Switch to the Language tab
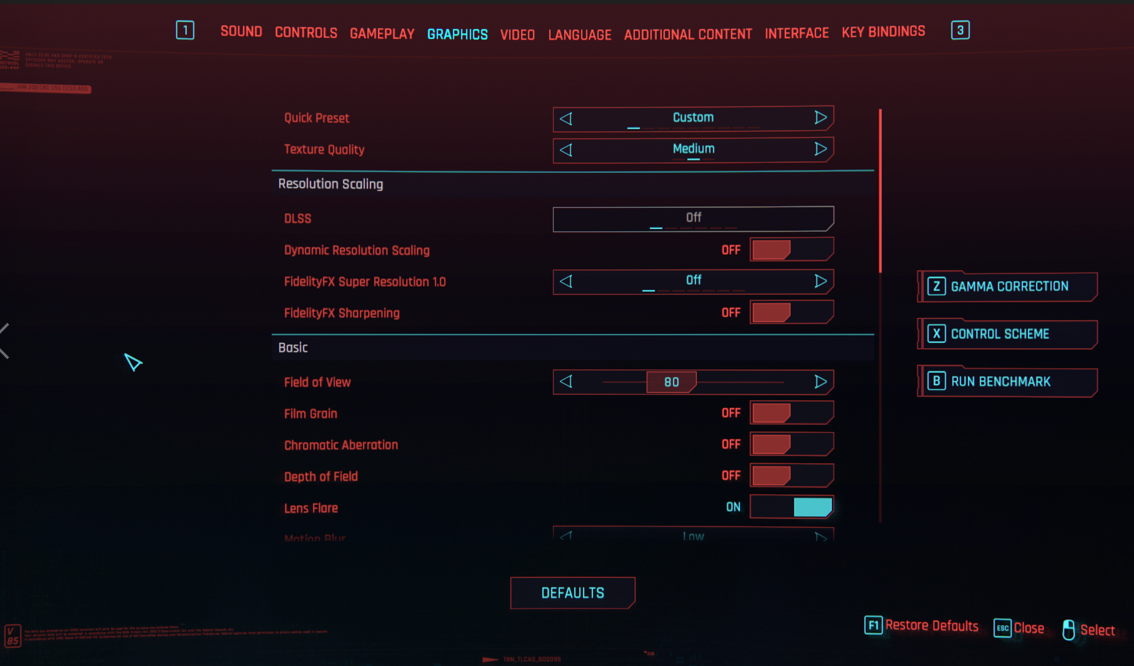 coord(579,34)
